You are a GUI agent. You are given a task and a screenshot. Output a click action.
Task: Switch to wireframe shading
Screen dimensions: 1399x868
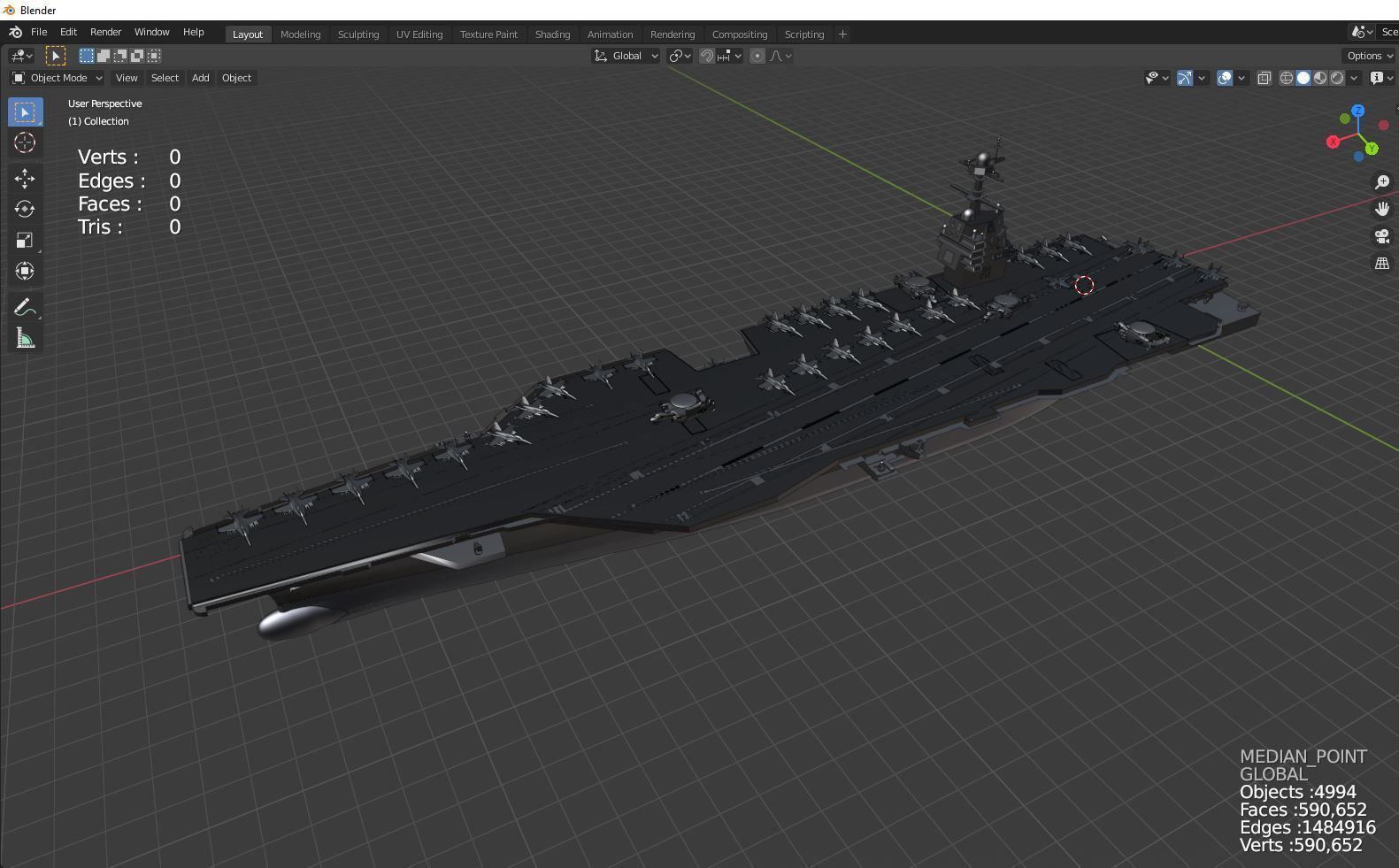tap(1287, 78)
